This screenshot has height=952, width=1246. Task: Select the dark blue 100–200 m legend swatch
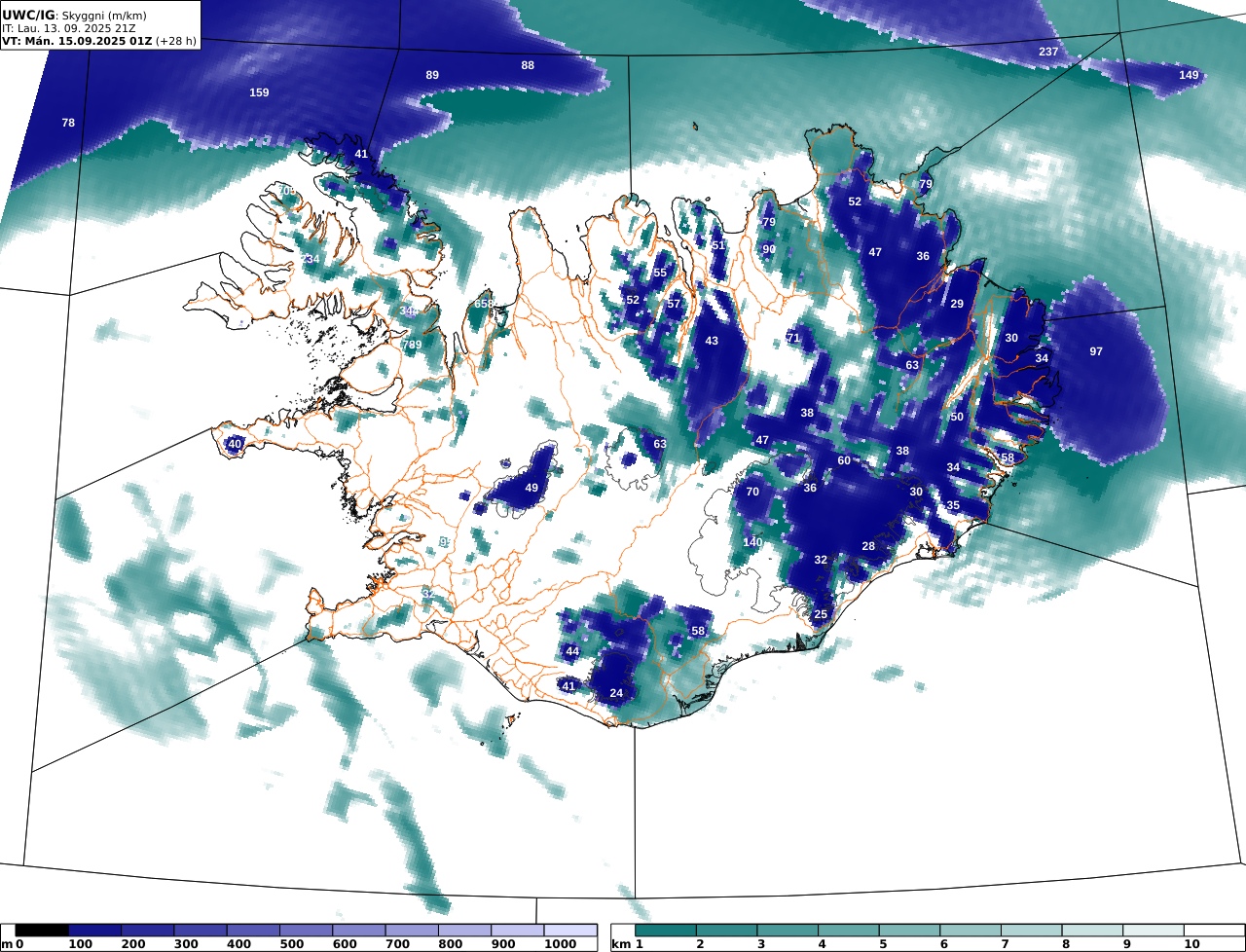(x=94, y=931)
